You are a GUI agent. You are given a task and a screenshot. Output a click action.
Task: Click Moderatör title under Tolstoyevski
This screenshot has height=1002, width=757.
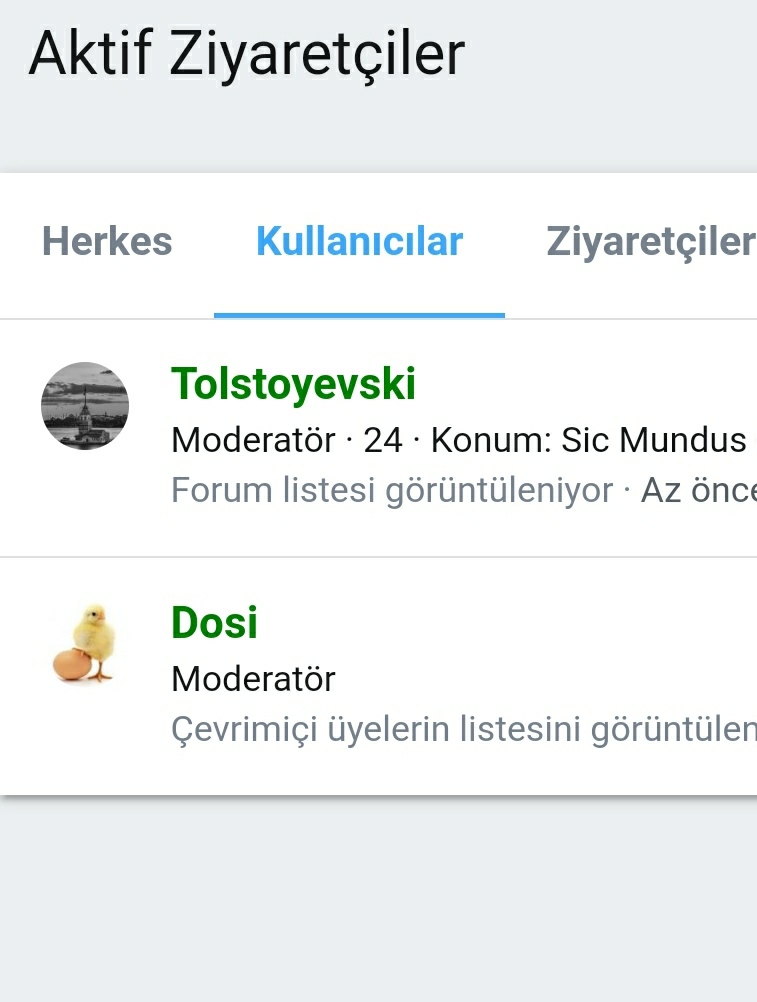pyautogui.click(x=253, y=440)
